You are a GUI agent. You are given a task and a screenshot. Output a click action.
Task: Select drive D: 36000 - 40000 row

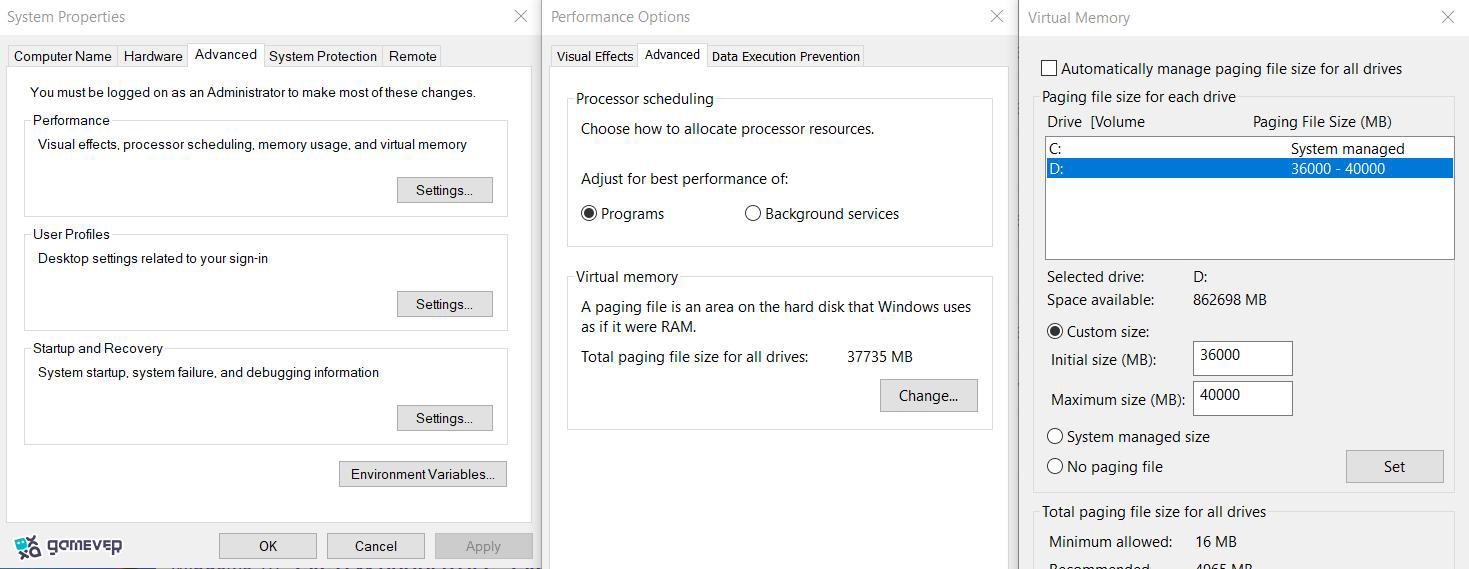[x=1249, y=168]
